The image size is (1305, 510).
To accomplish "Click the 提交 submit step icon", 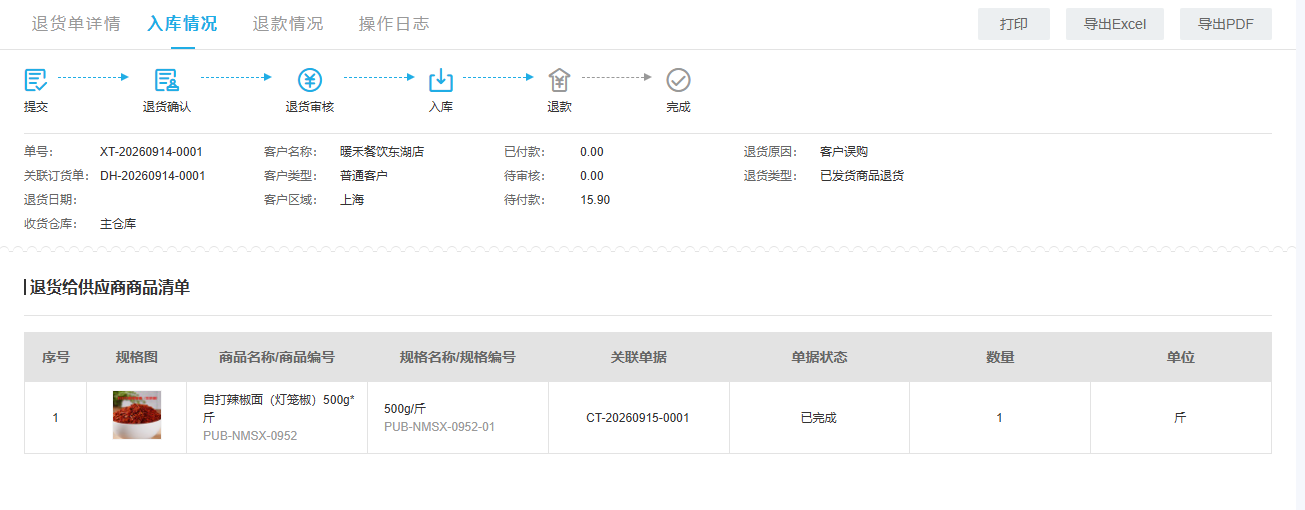I will coord(36,80).
